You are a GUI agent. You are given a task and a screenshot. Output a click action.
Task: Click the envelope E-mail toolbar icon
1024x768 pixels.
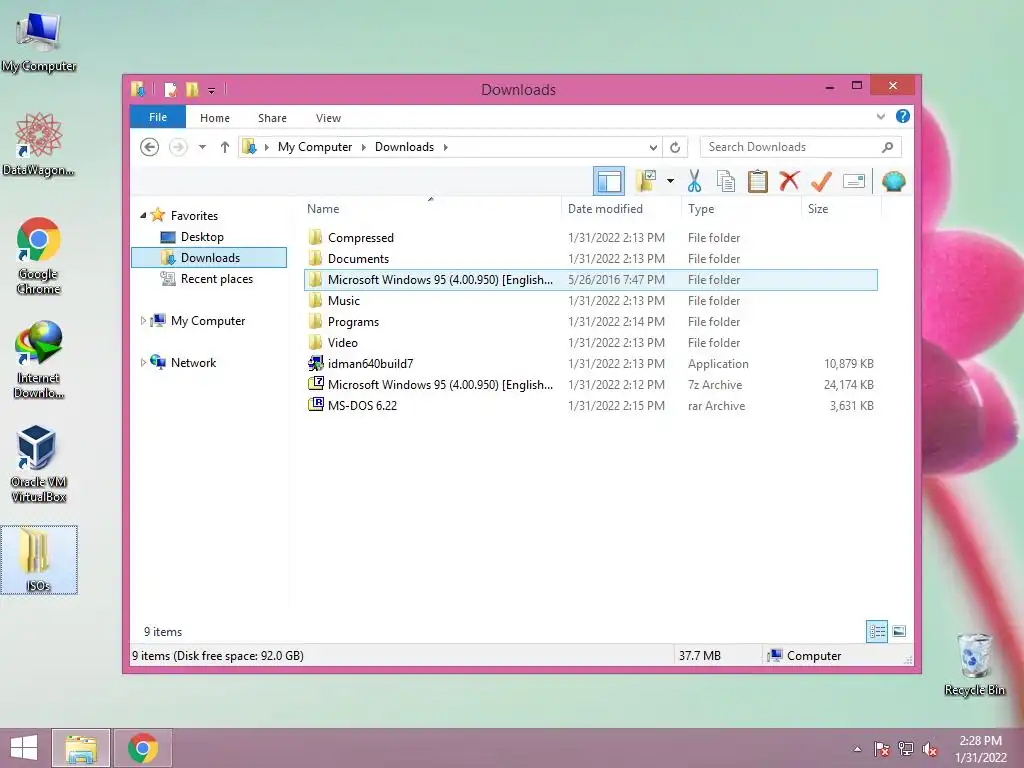tap(854, 181)
